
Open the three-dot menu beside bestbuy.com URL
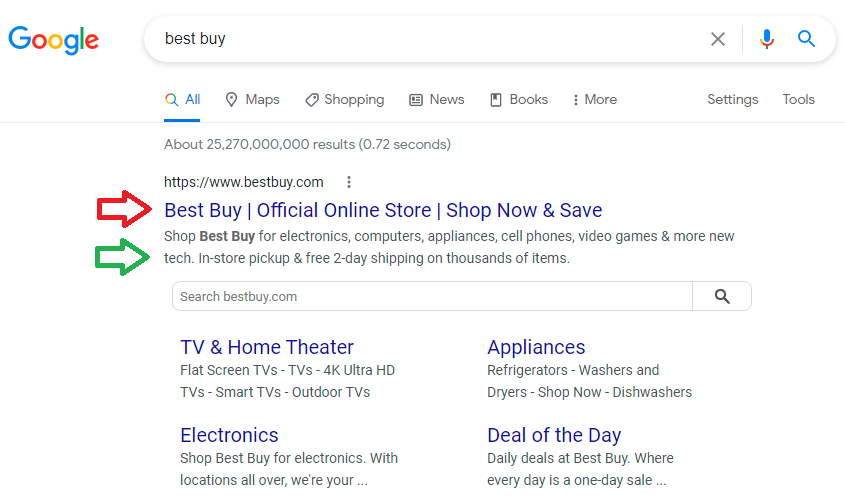[x=349, y=182]
